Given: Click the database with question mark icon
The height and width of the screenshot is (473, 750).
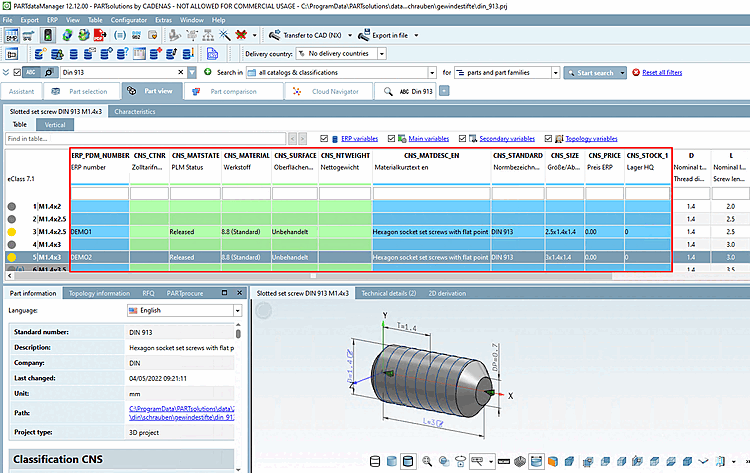Looking at the screenshot, I should (x=122, y=54).
